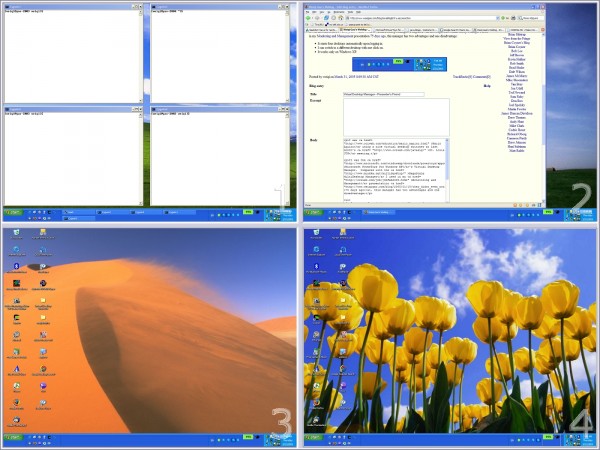Switch to the desktop 3 preview with sand dune
Screen dimensions: 600x450
click(150, 338)
